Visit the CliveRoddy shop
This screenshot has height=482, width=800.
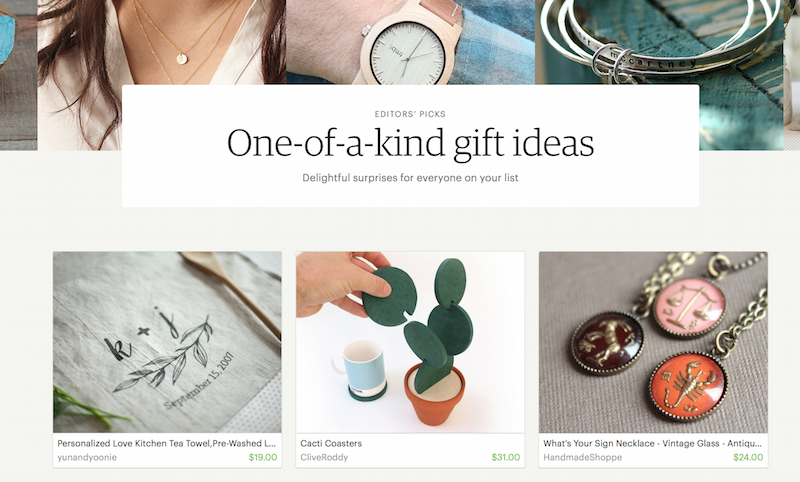pos(324,458)
